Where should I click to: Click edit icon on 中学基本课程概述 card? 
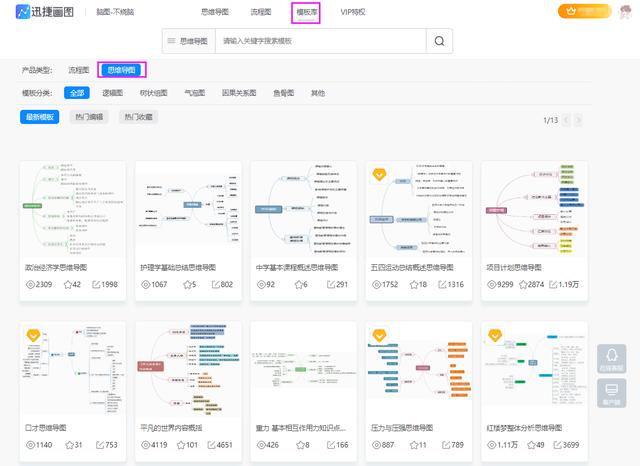331,284
